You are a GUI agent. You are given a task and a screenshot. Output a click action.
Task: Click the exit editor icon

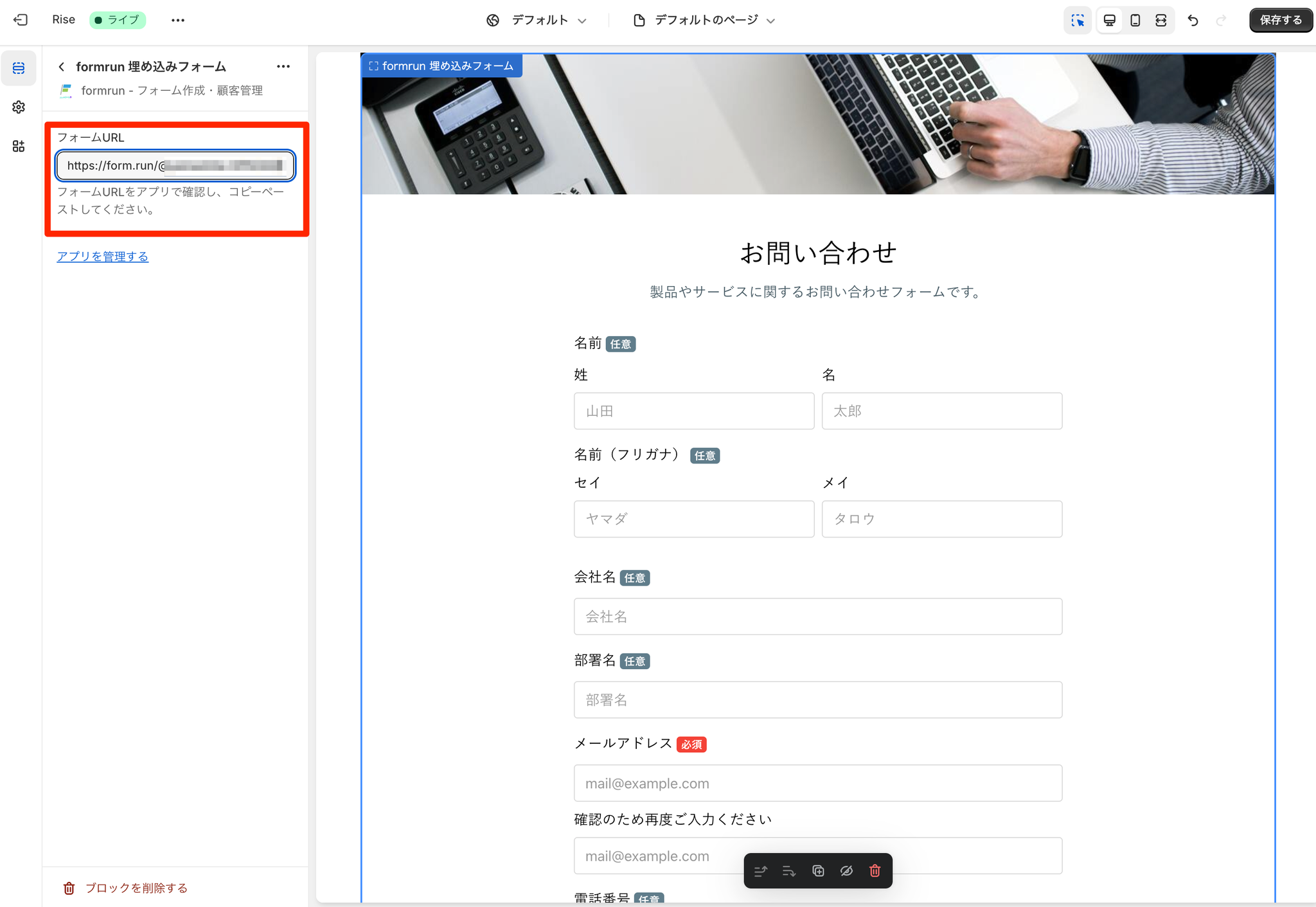21,20
